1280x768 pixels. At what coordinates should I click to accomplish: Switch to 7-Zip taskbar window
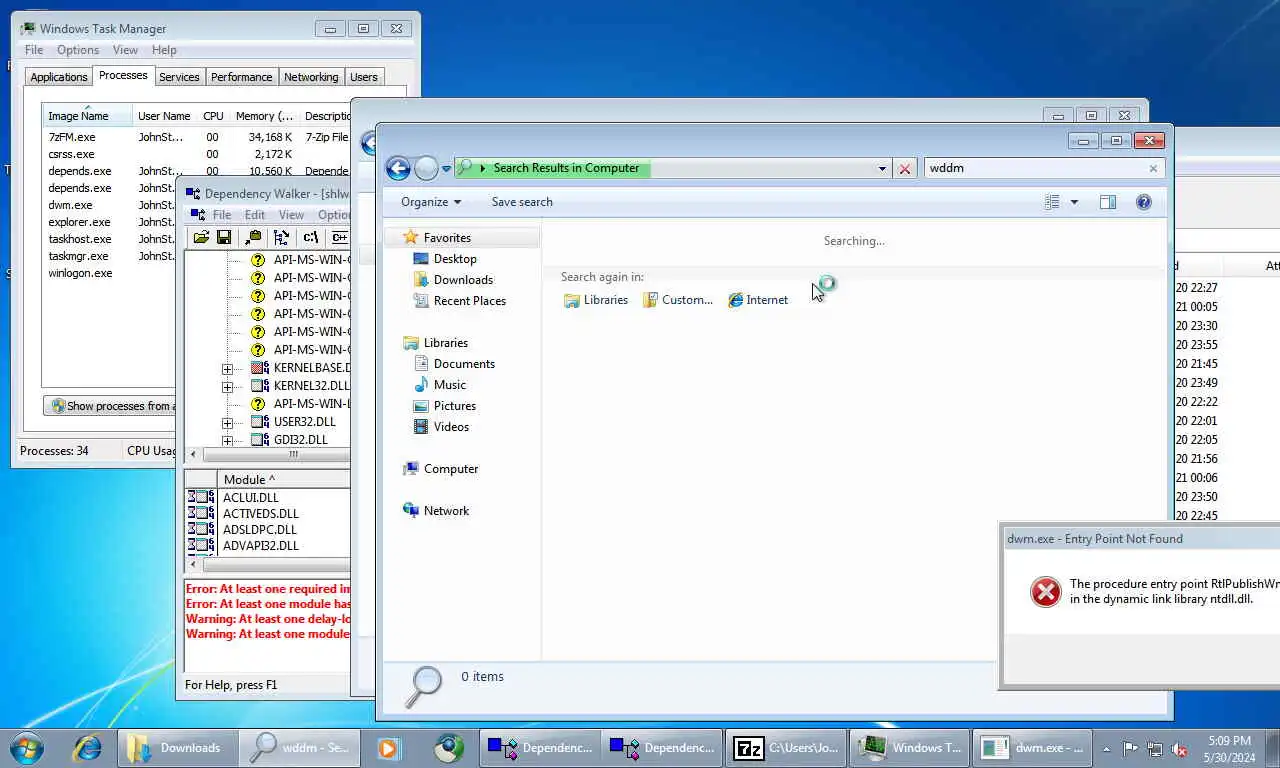(x=785, y=747)
